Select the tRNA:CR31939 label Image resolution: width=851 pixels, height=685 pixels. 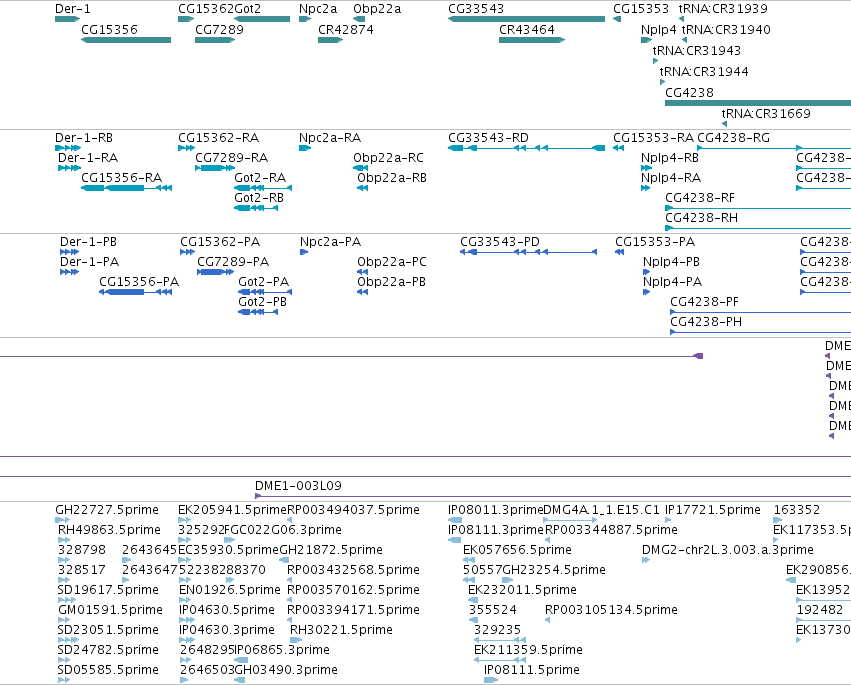(x=723, y=9)
